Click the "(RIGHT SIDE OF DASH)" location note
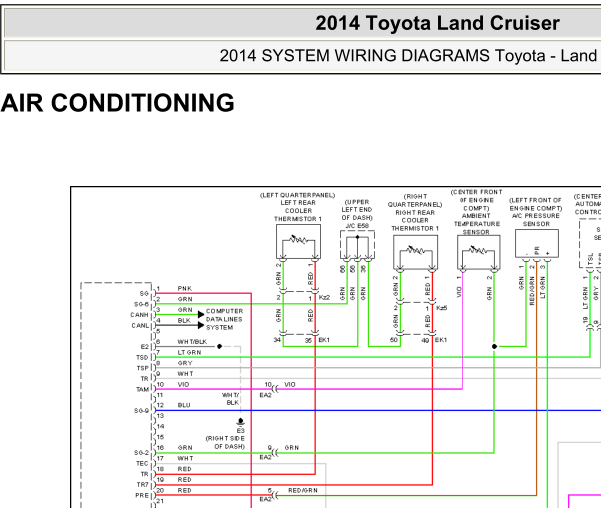 [225, 442]
